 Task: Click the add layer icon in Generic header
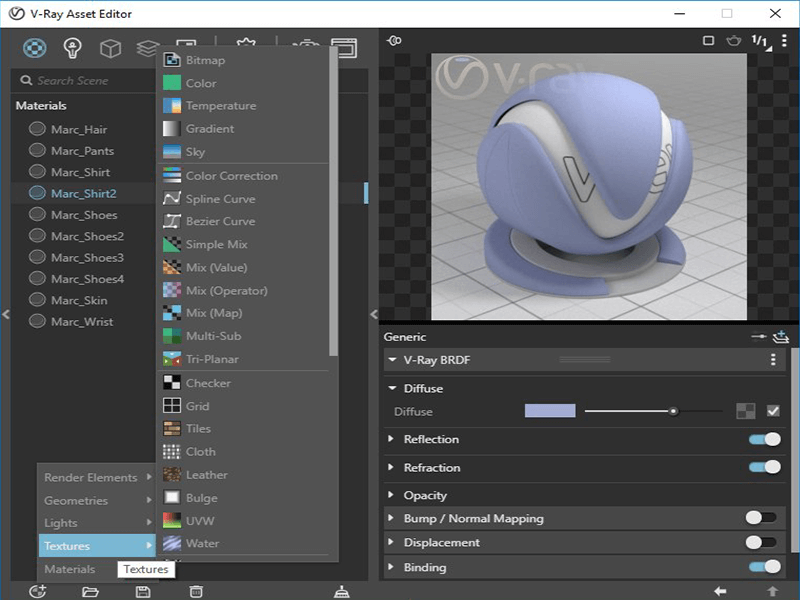[781, 337]
